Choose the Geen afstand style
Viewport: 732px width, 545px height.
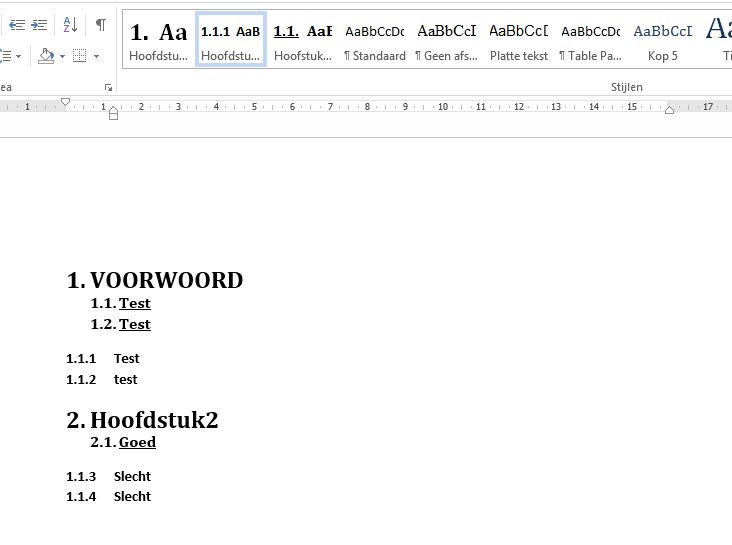click(446, 40)
